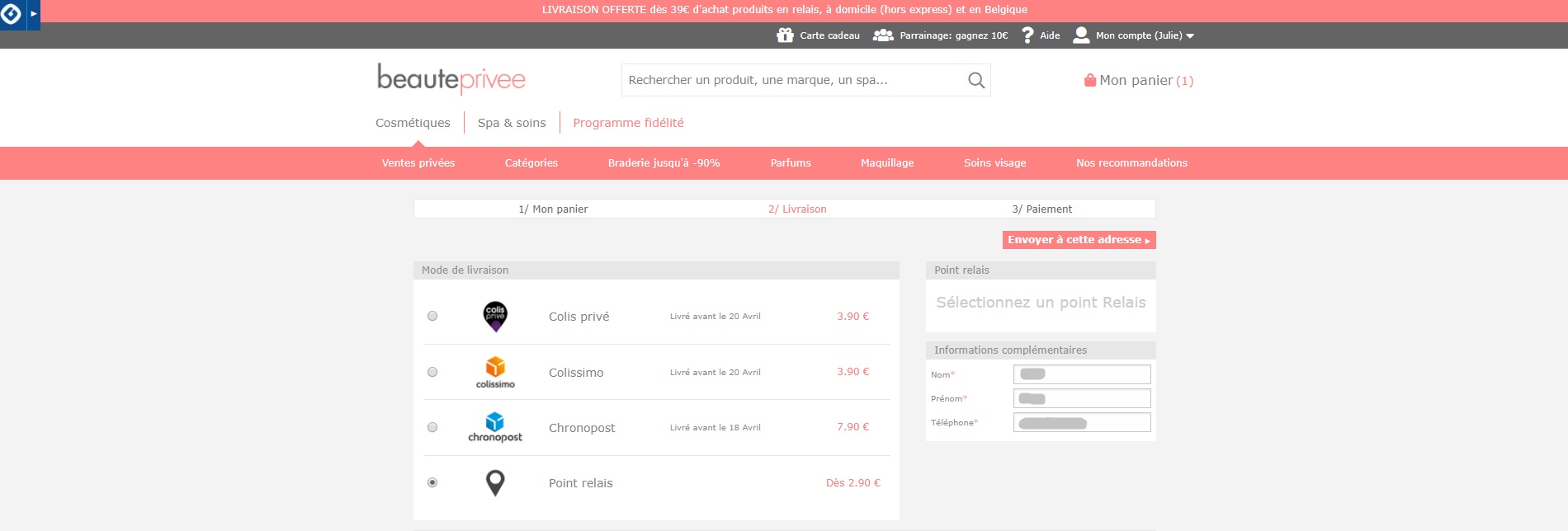Click the gift icon for Carte cadeau
1568x531 pixels.
coord(785,35)
